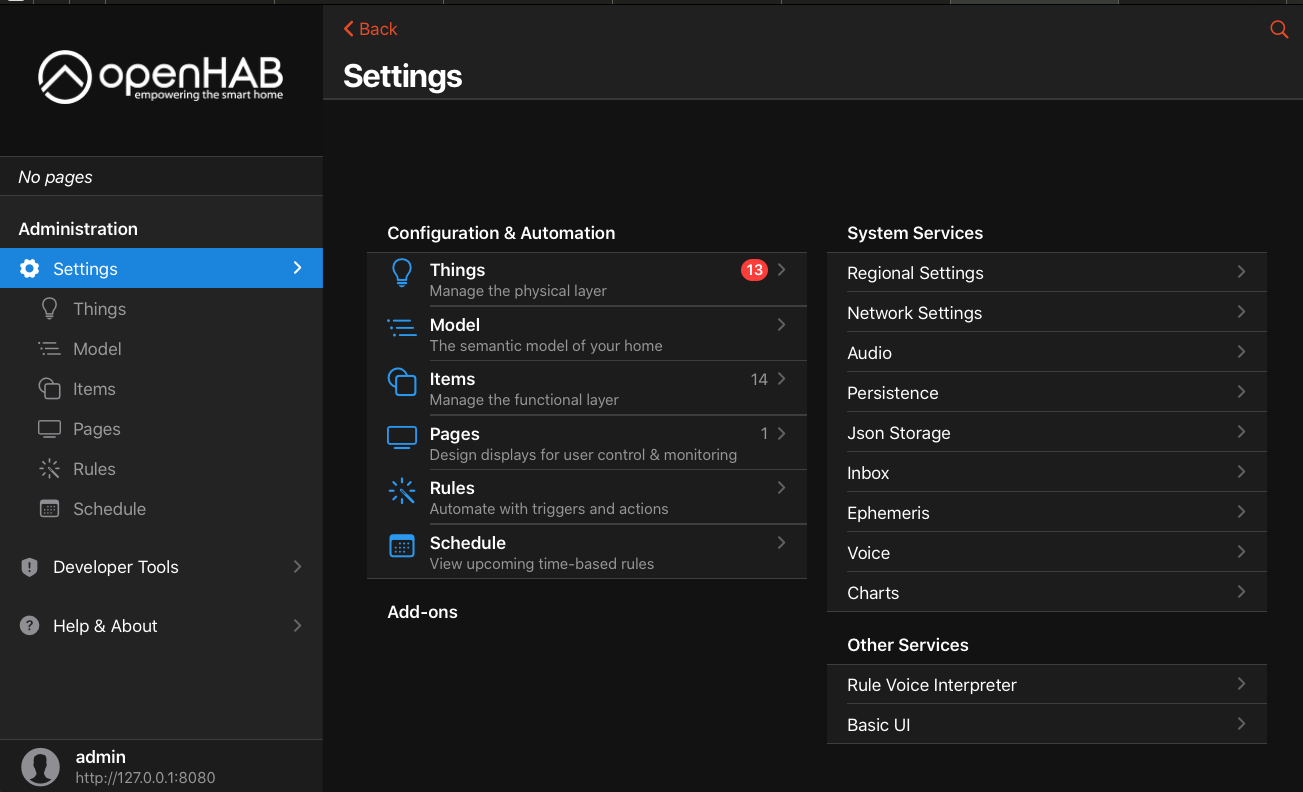Open Schedule from the sidebar menu

point(109,509)
